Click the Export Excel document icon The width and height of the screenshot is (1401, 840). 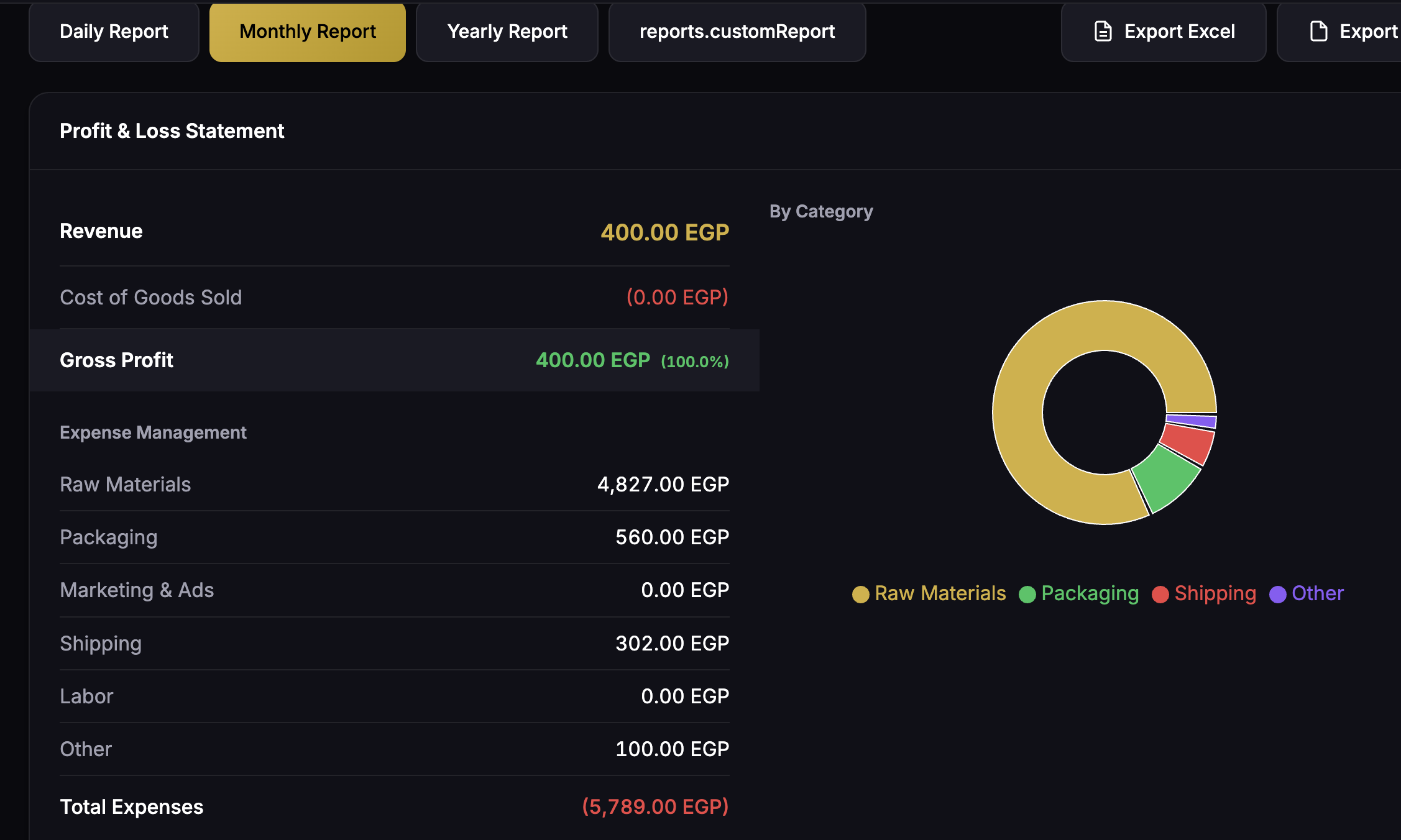tap(1103, 30)
